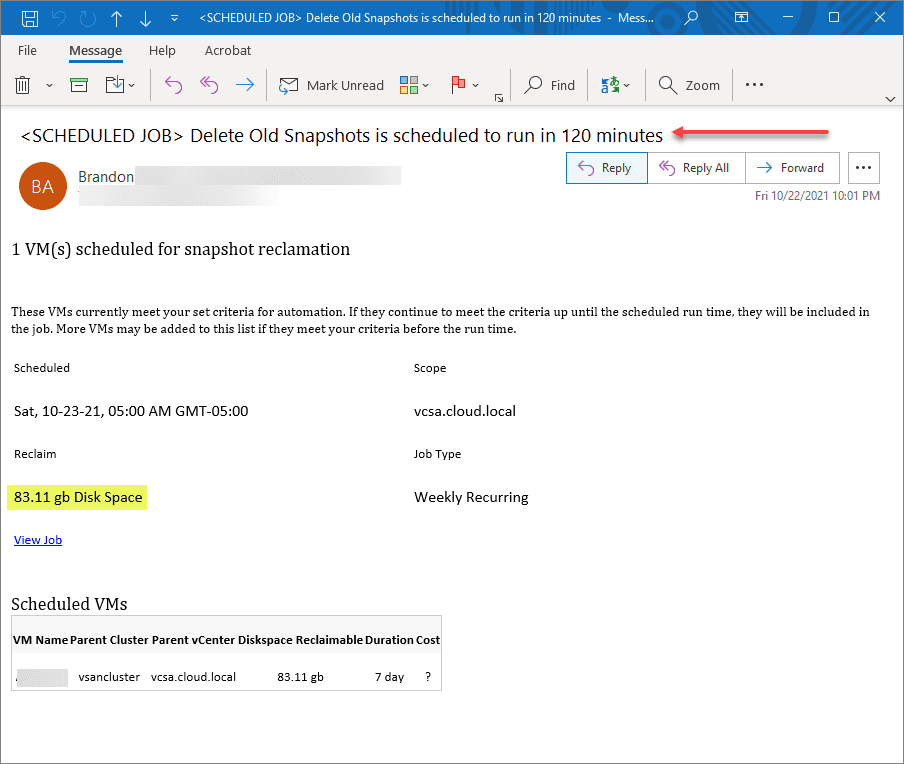
Task: Flag the message using the red flag icon
Action: 458,85
